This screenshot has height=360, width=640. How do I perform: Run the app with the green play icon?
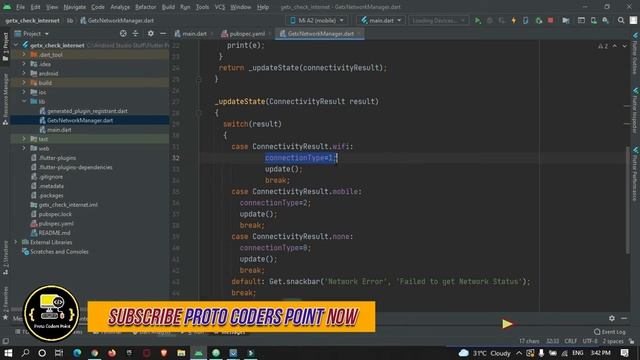[x=477, y=20]
